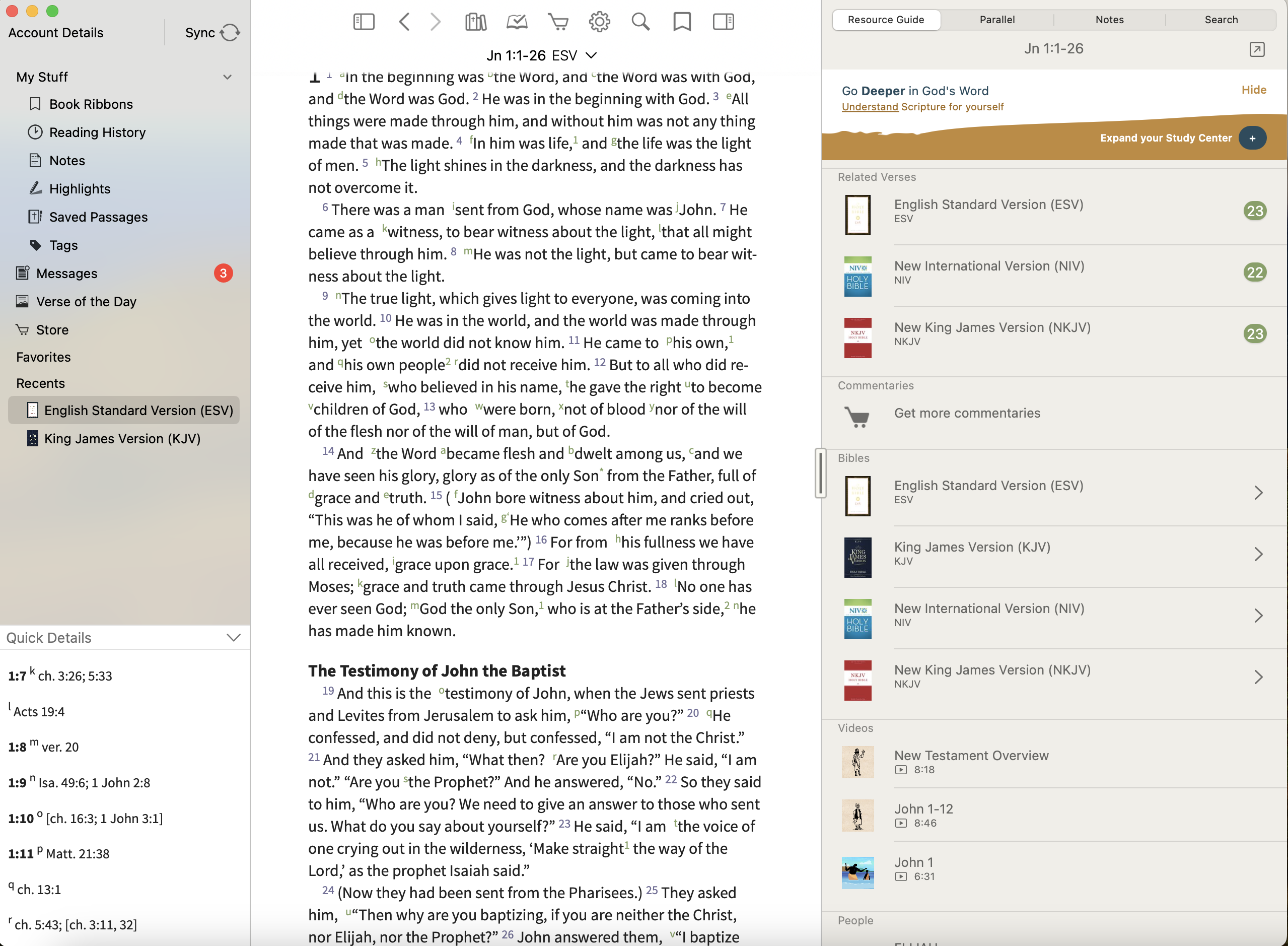Add a bookmark ribbon from the toolbar
This screenshot has height=946, width=1288.
click(682, 22)
